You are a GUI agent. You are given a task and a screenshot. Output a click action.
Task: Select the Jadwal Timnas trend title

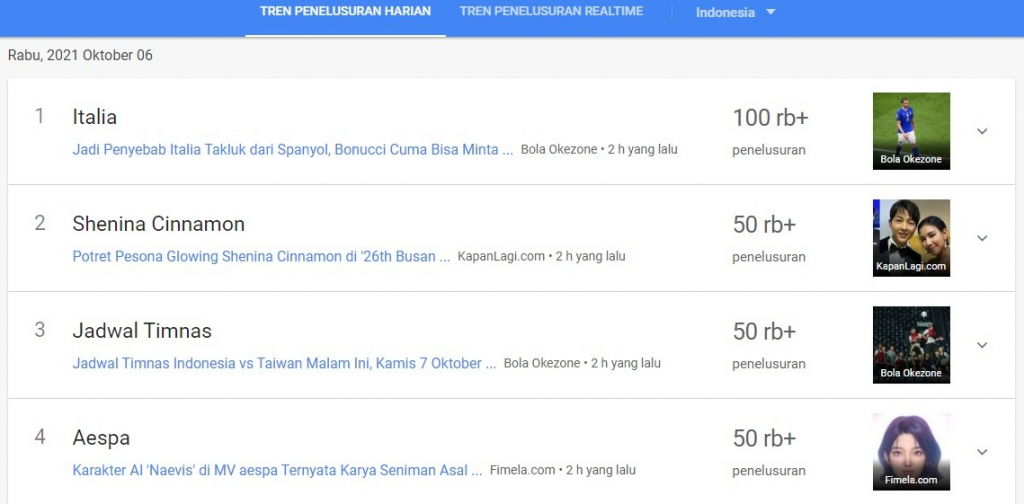click(142, 332)
